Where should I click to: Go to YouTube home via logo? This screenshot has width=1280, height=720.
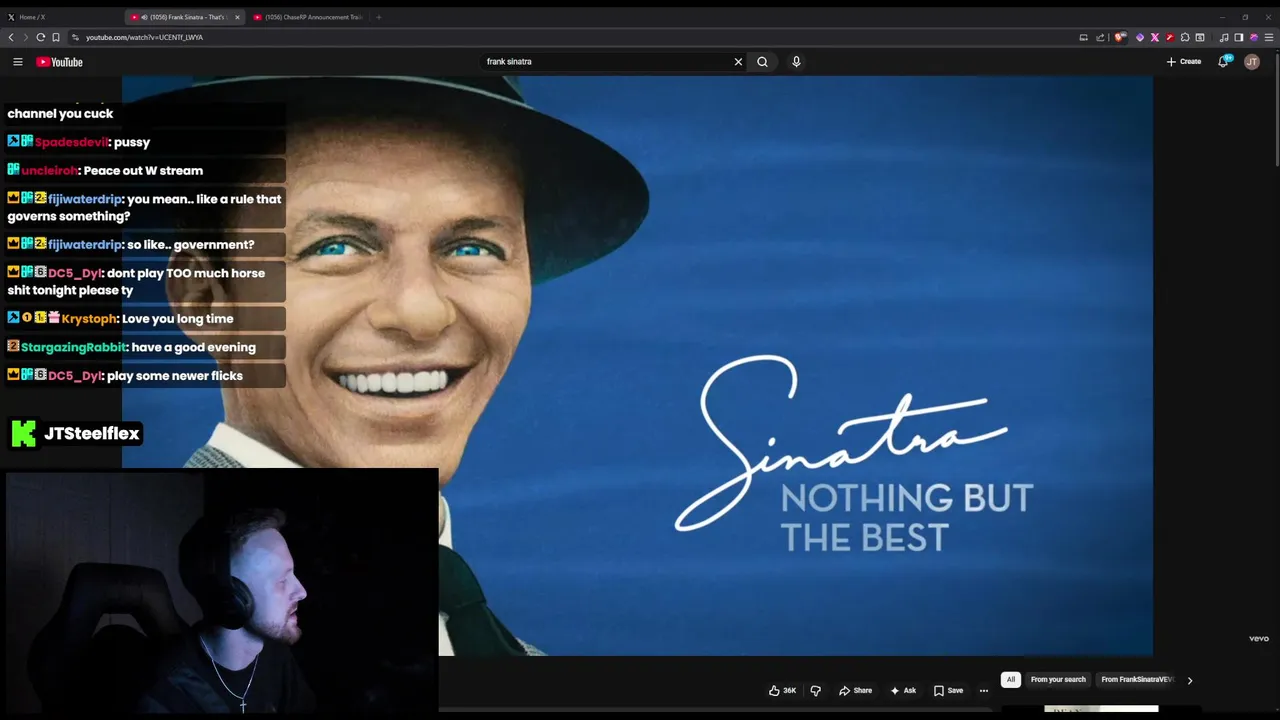click(x=59, y=62)
